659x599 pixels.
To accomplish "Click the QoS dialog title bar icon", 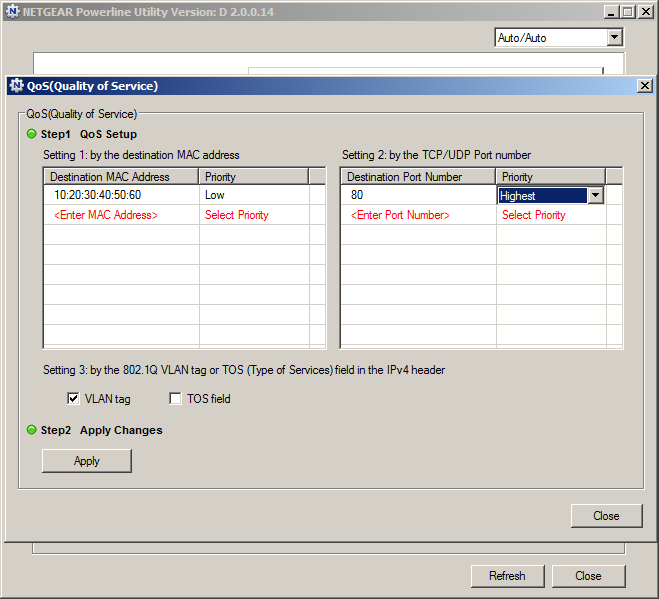I will pyautogui.click(x=16, y=86).
